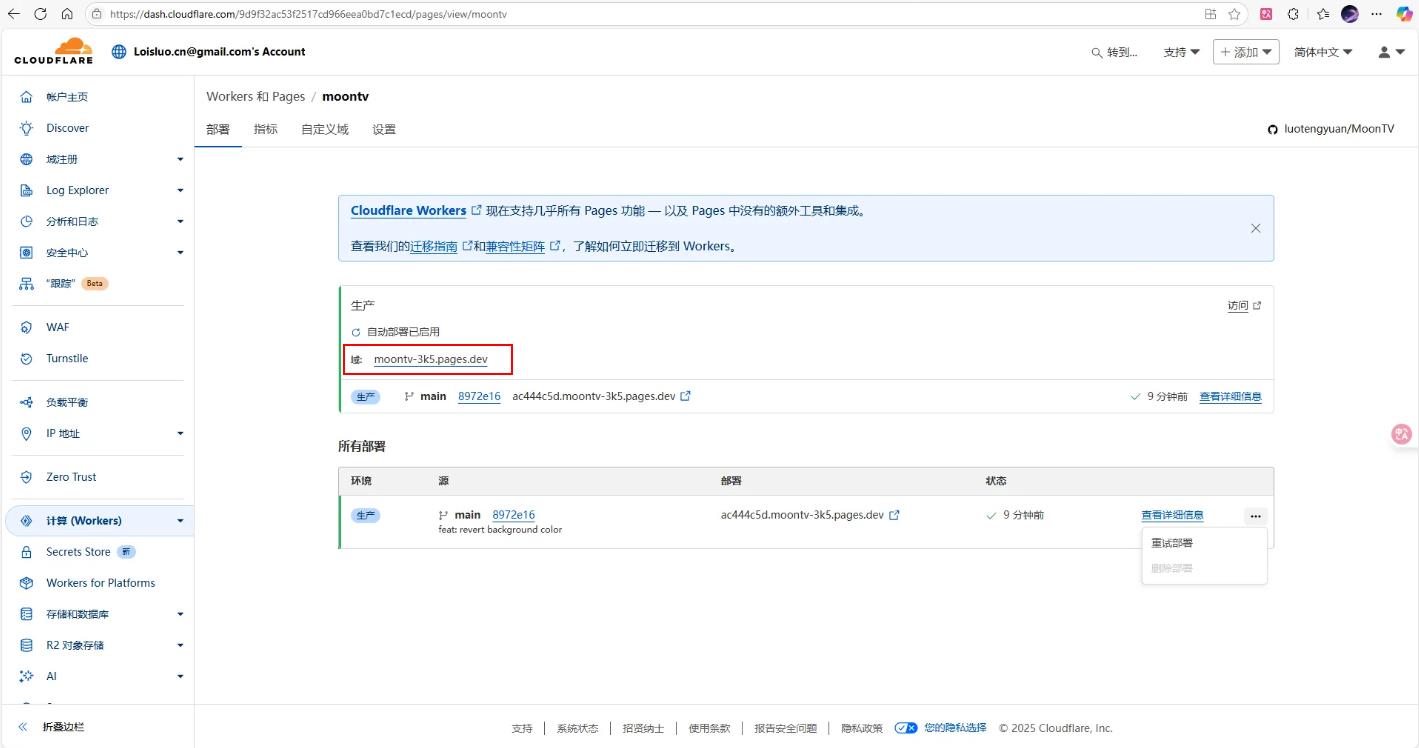Expand 安全中心 in the sidebar
1419x748 pixels.
(180, 252)
